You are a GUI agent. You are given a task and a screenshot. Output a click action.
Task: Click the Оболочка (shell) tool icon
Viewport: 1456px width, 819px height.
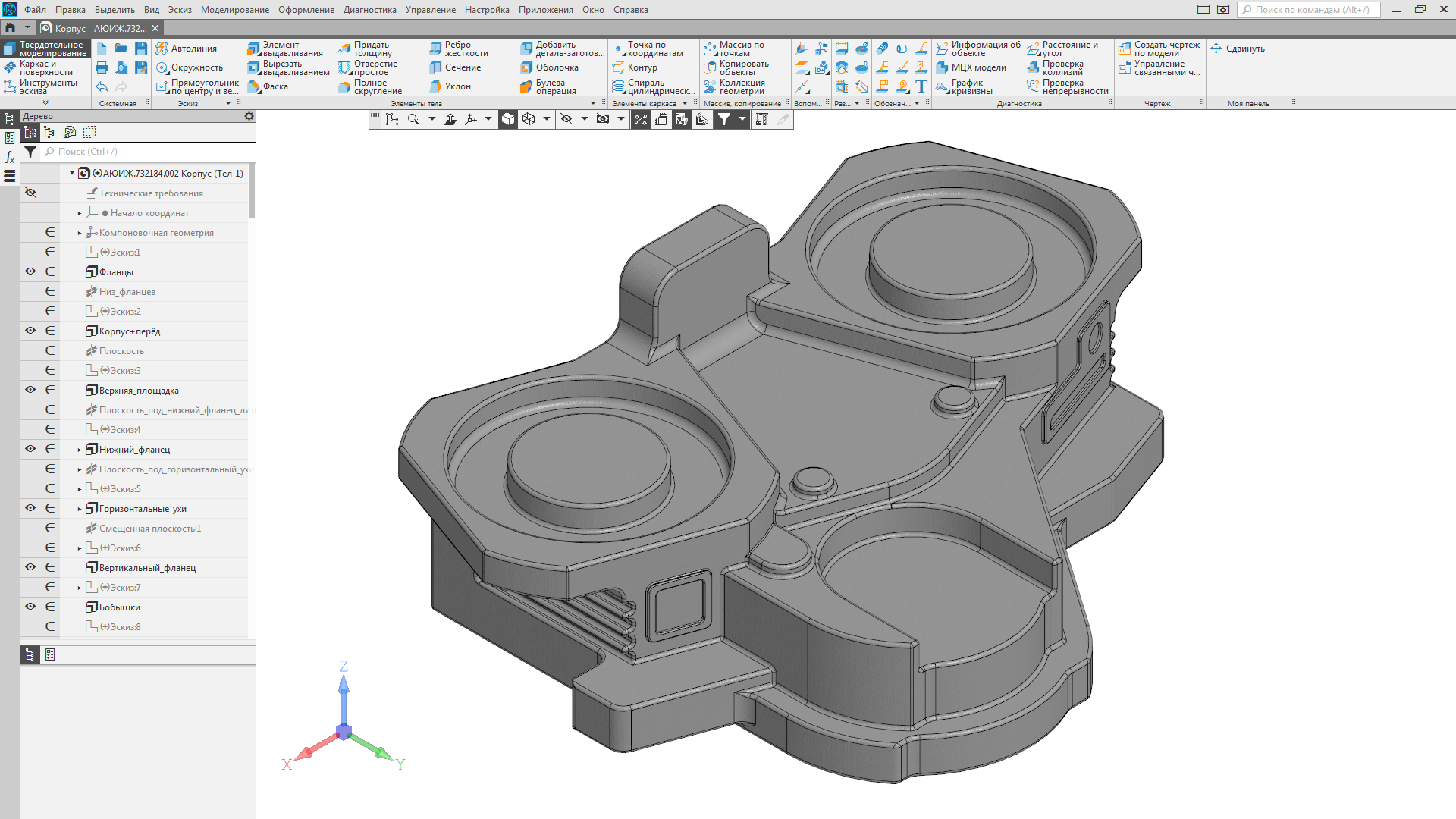pos(526,67)
